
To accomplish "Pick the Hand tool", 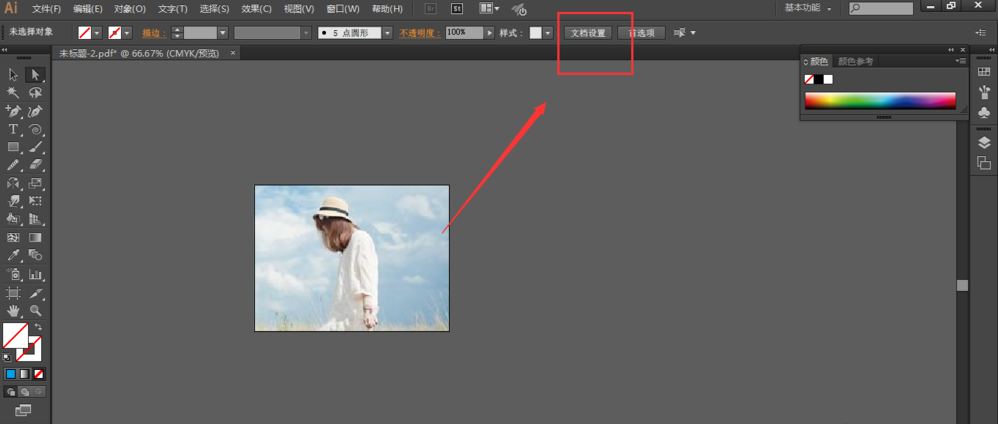I will click(14, 311).
